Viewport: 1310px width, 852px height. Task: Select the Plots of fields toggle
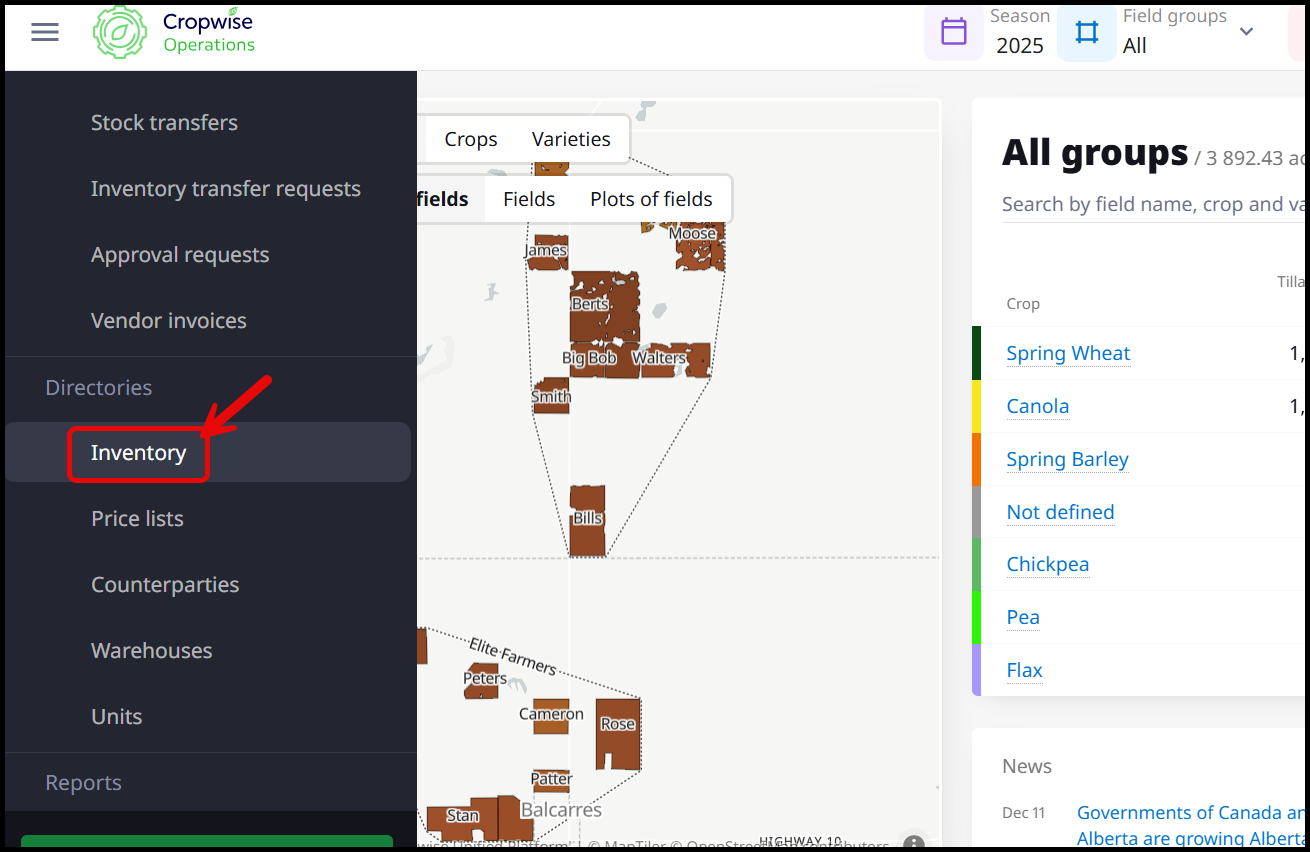(x=651, y=199)
